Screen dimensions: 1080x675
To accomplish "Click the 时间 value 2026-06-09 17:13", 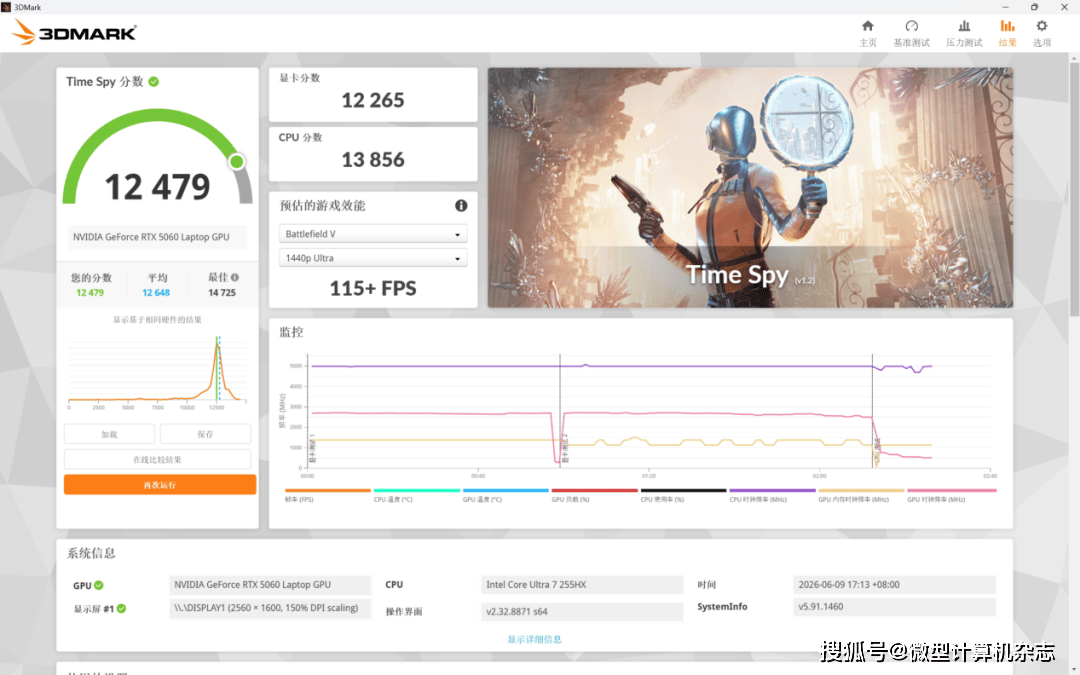I will coord(894,585).
